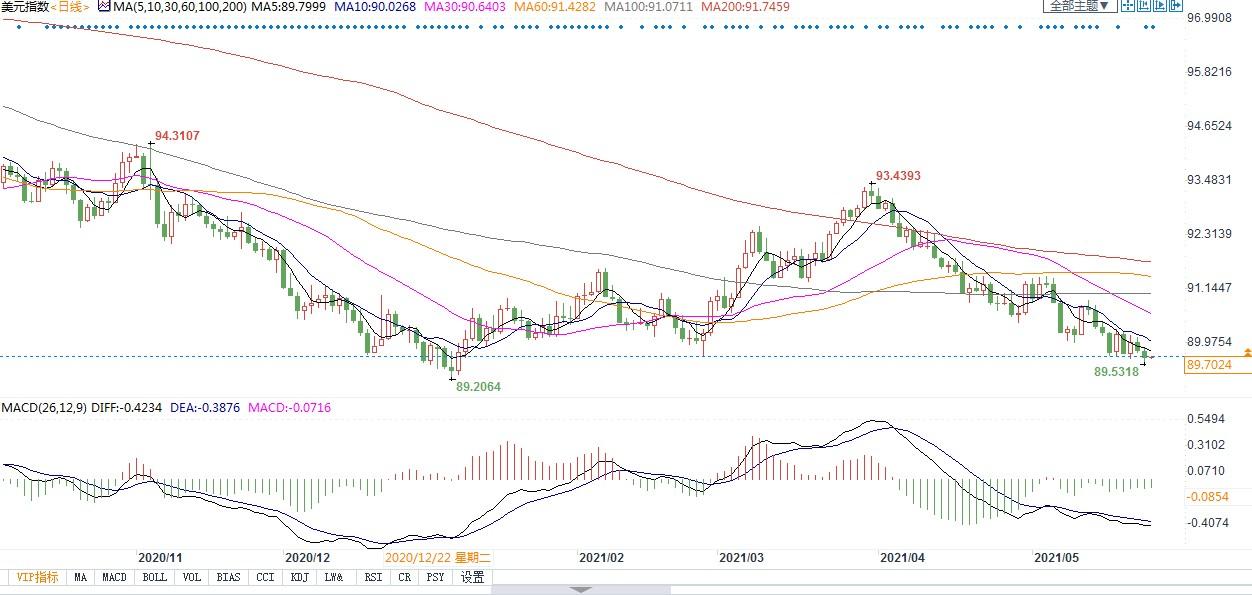Open the 全部主题 theme dropdown

[x=1080, y=5]
